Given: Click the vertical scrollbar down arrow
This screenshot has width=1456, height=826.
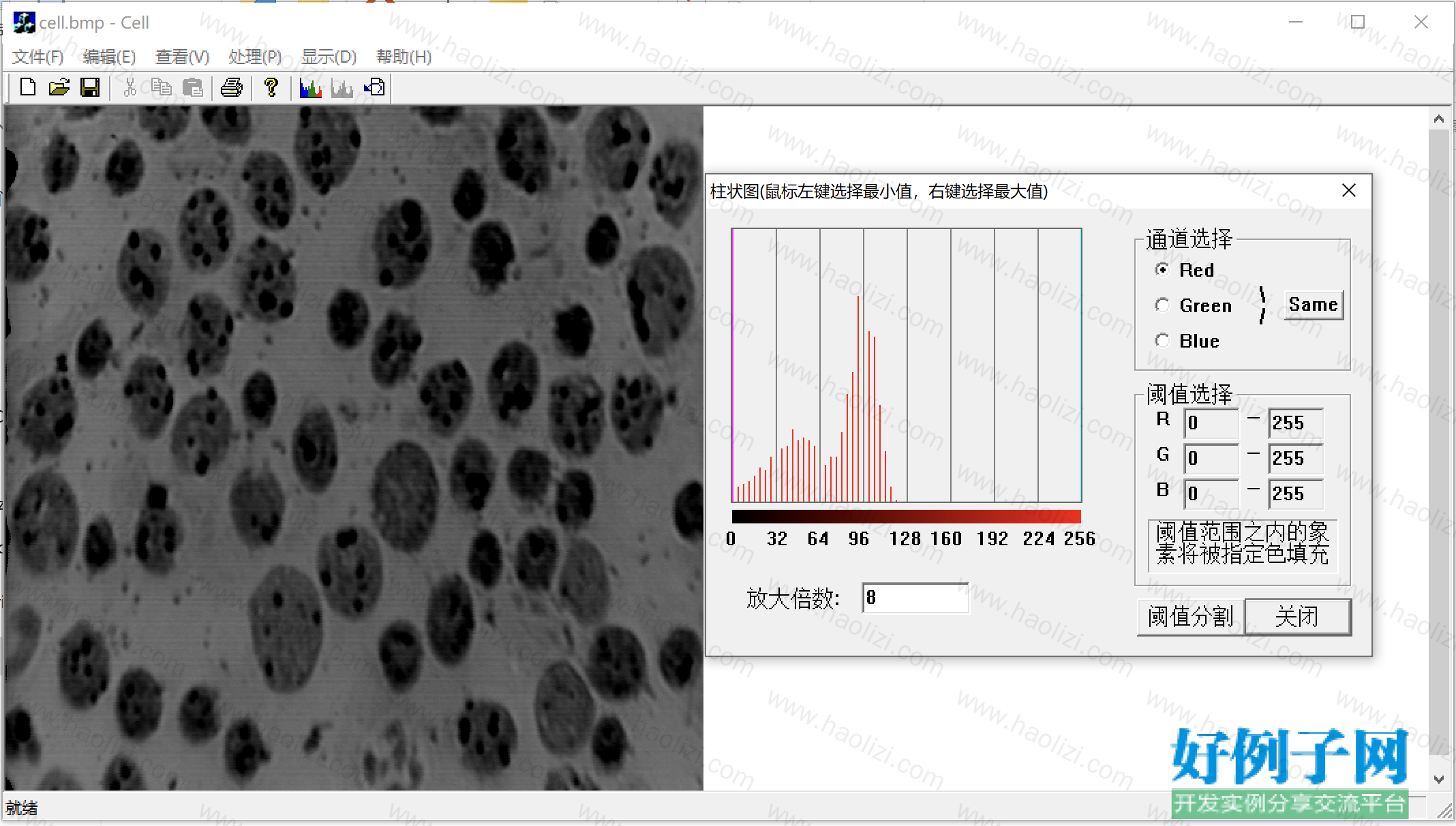Looking at the screenshot, I should (x=1439, y=779).
